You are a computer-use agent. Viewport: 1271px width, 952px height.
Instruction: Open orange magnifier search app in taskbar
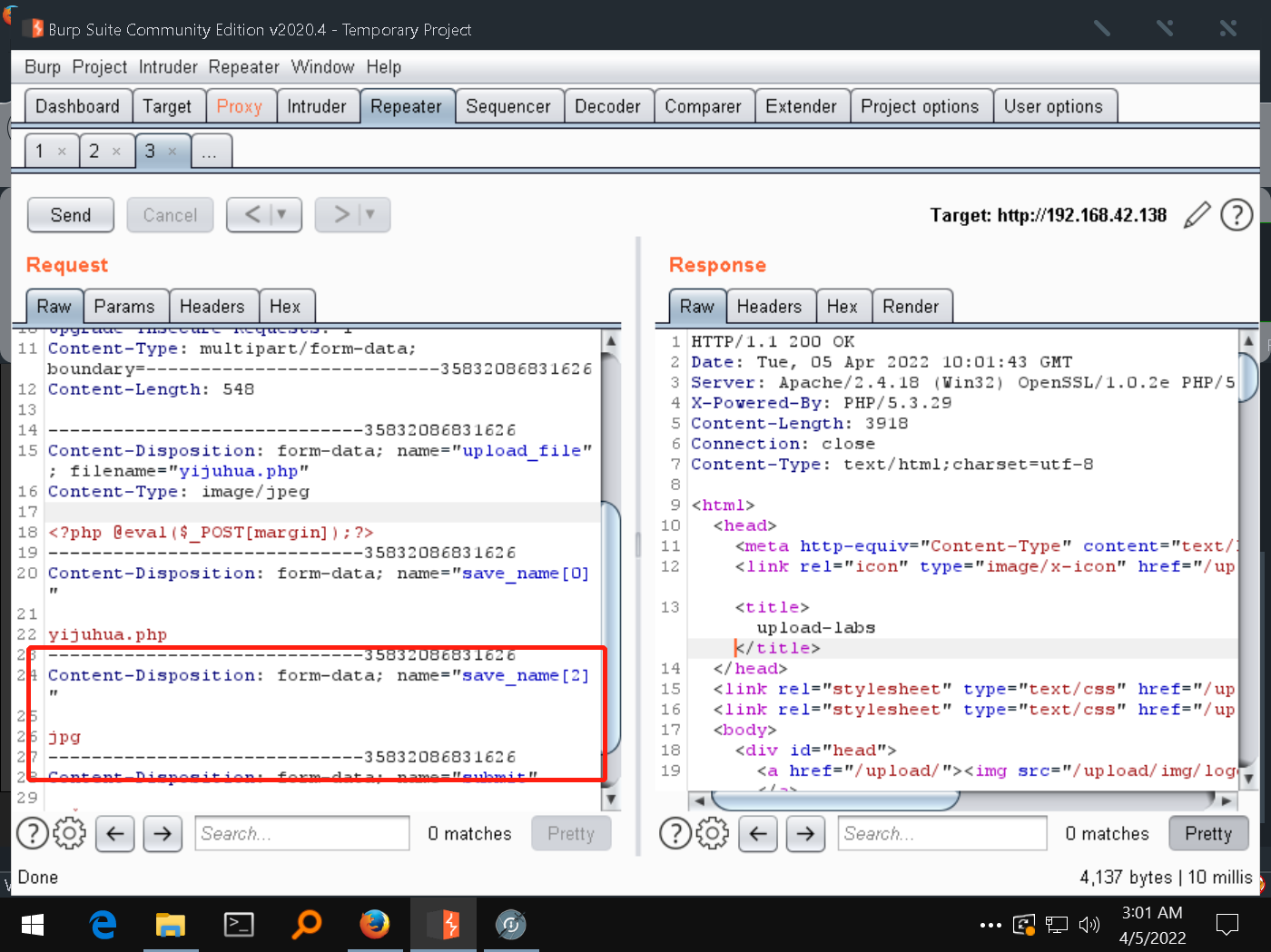coord(307,925)
